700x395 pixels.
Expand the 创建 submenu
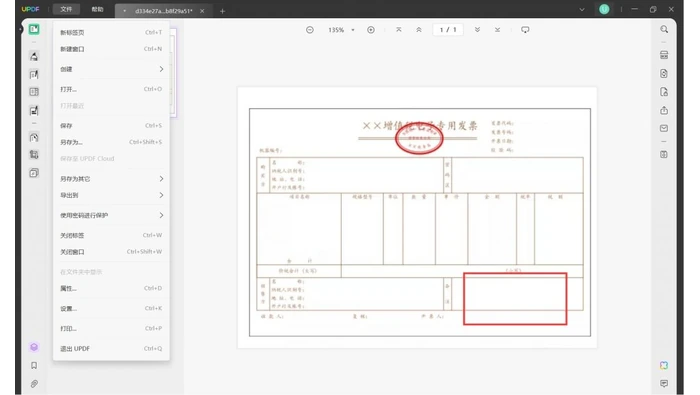(111, 69)
